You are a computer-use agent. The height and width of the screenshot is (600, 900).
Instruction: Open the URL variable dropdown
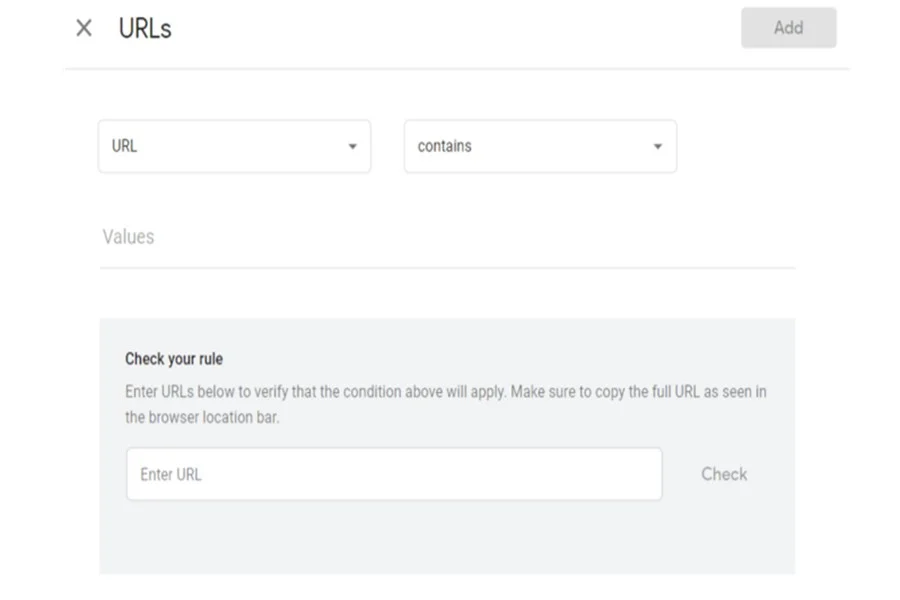click(x=234, y=146)
